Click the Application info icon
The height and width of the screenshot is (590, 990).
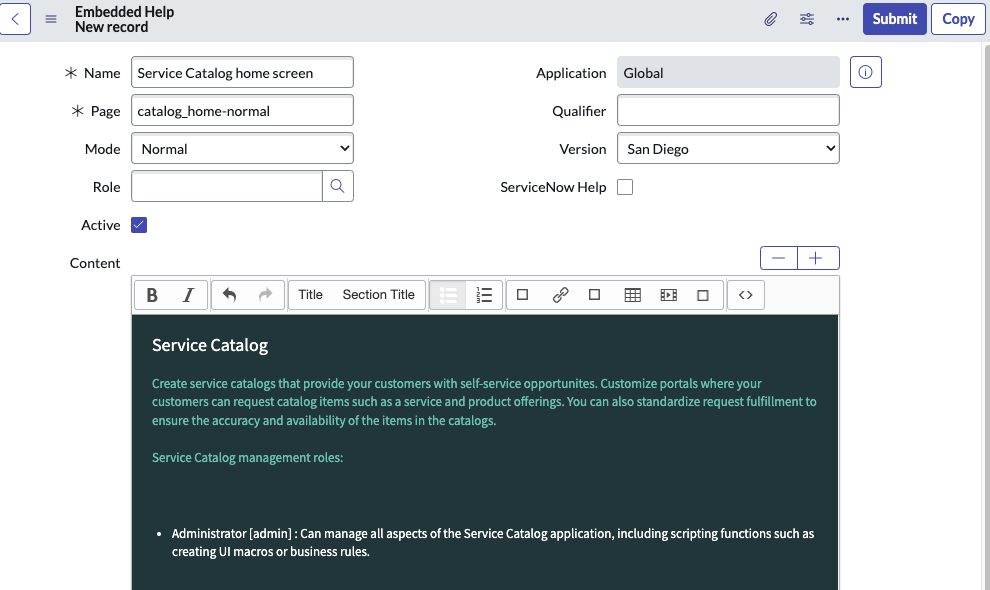(x=866, y=72)
